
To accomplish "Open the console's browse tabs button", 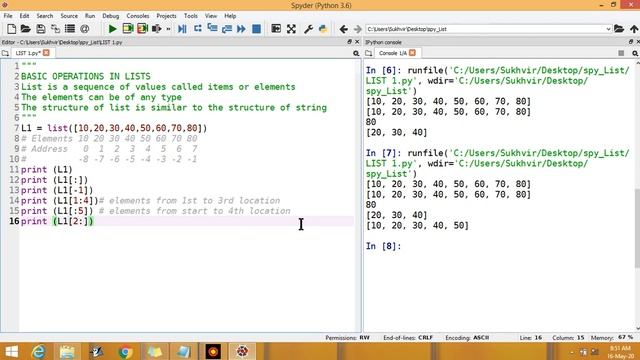I will (369, 53).
